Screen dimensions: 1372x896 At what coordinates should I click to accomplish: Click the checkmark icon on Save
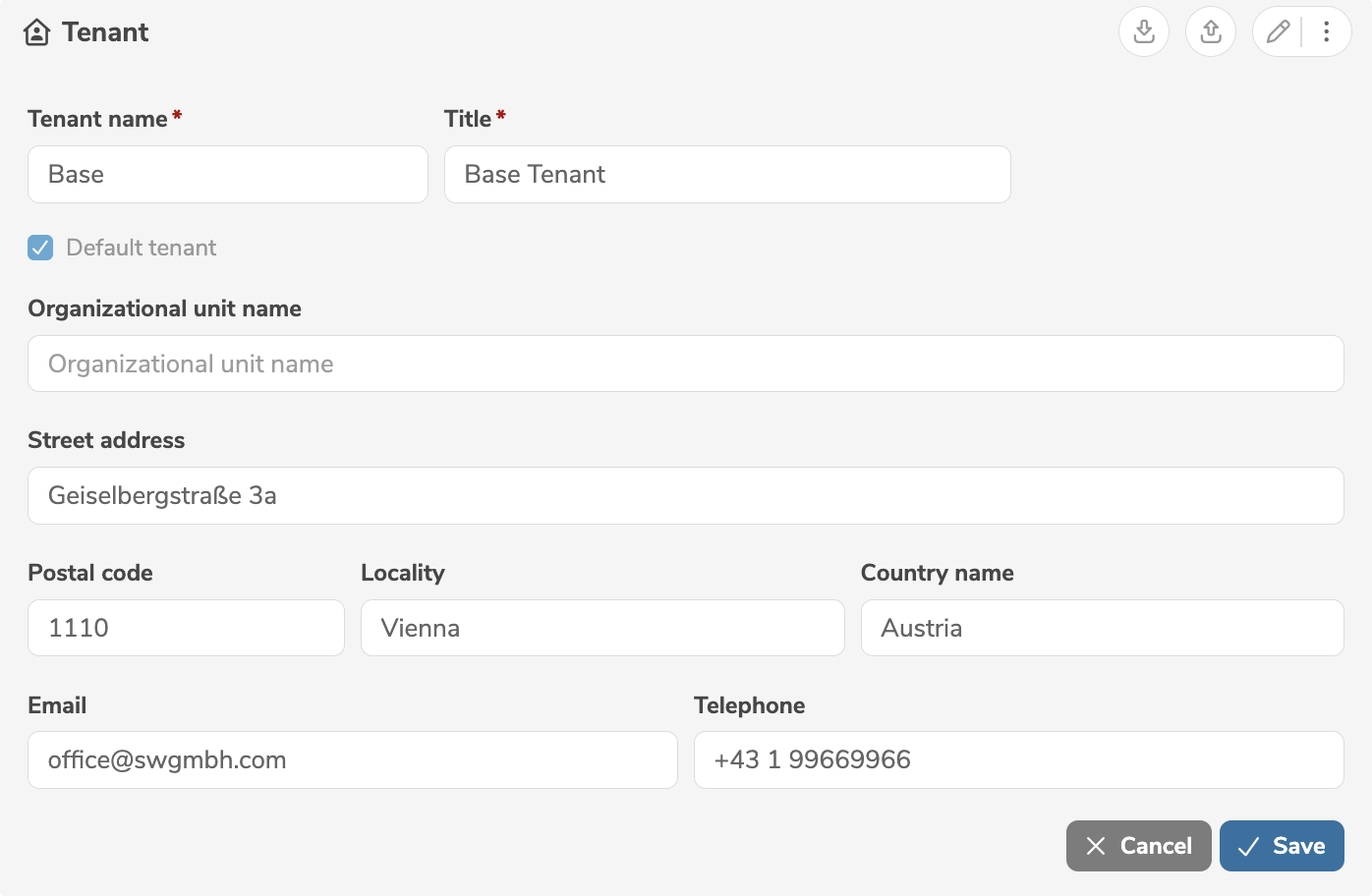1248,846
